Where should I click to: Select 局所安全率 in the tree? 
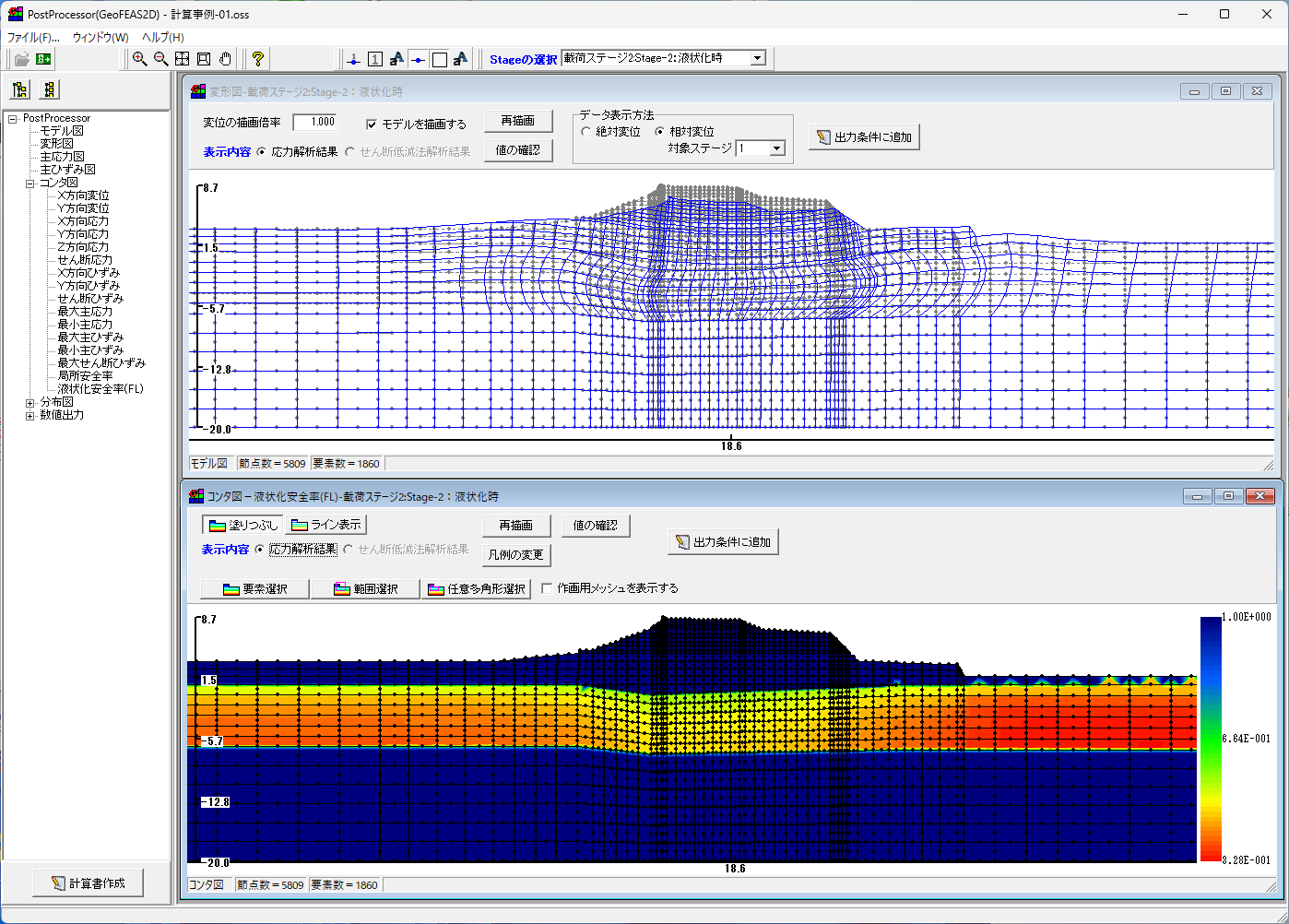coord(85,376)
